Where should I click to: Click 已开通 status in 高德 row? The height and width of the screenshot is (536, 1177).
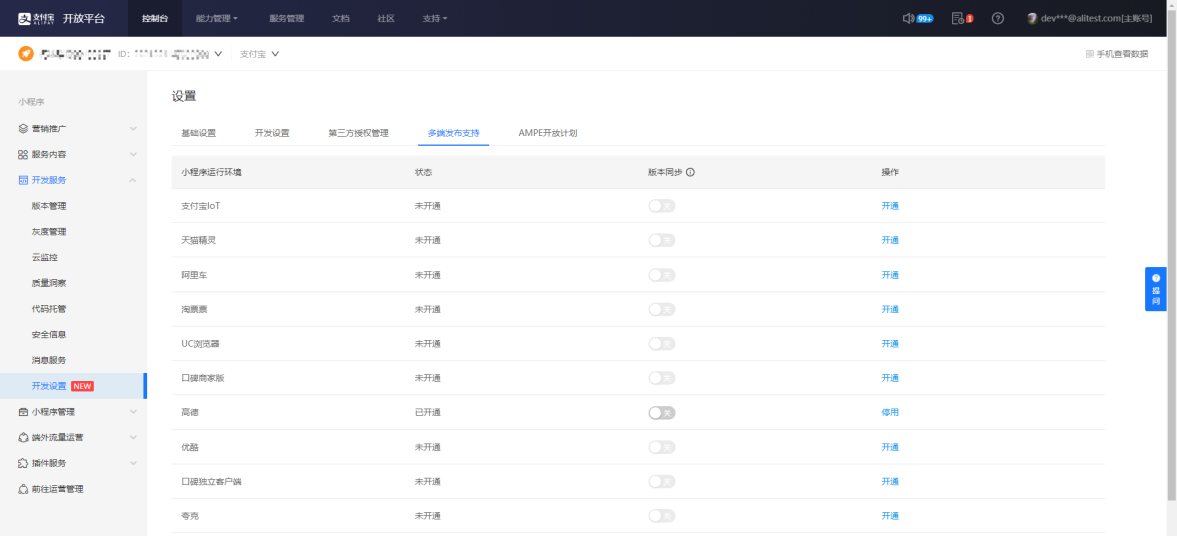coord(428,413)
